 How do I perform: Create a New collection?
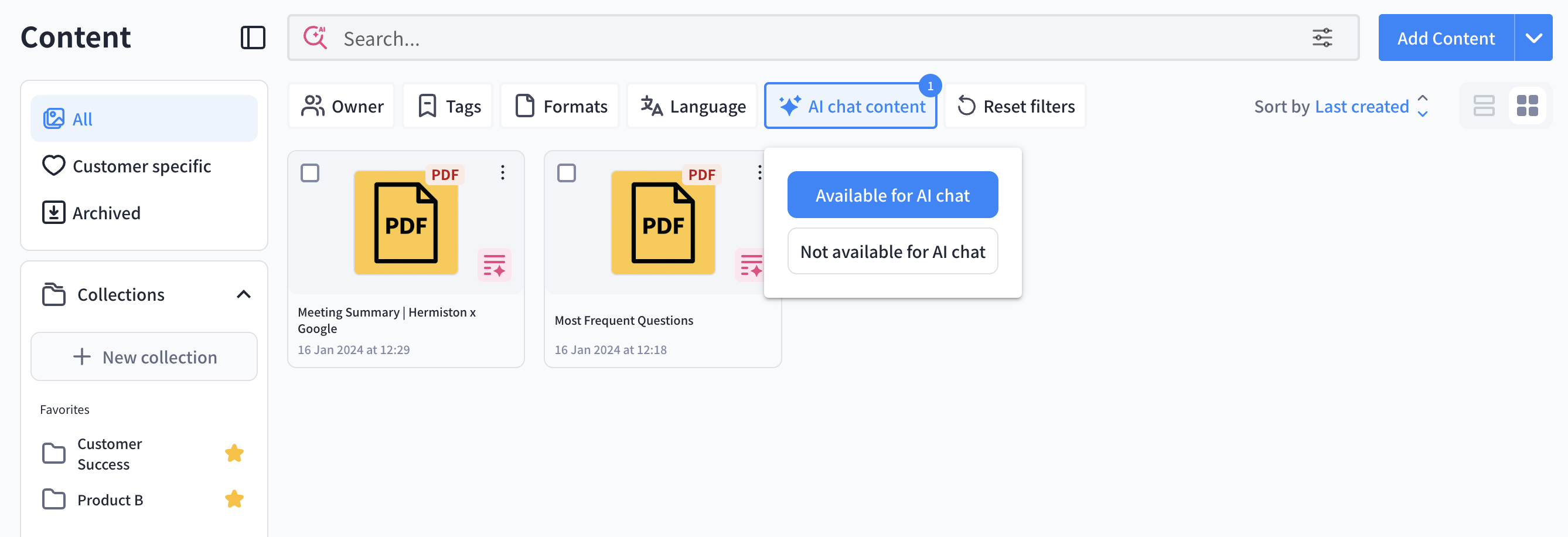(x=144, y=357)
